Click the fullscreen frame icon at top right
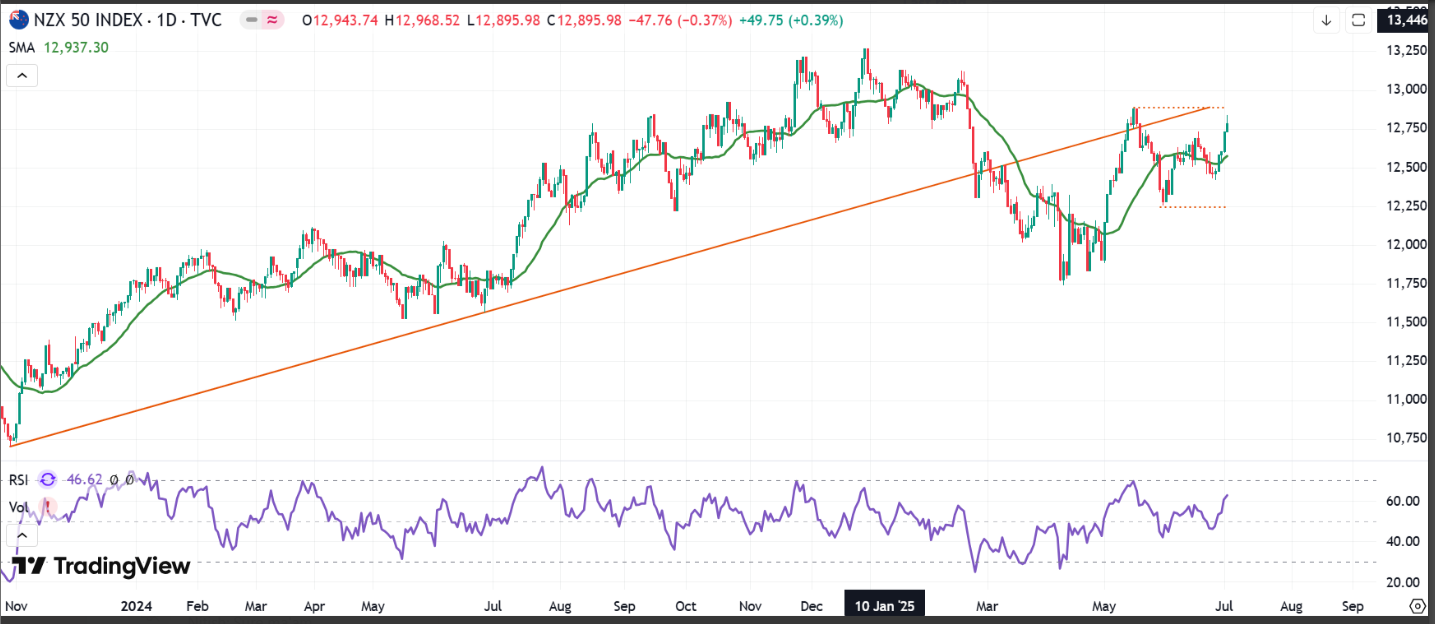 [1358, 20]
